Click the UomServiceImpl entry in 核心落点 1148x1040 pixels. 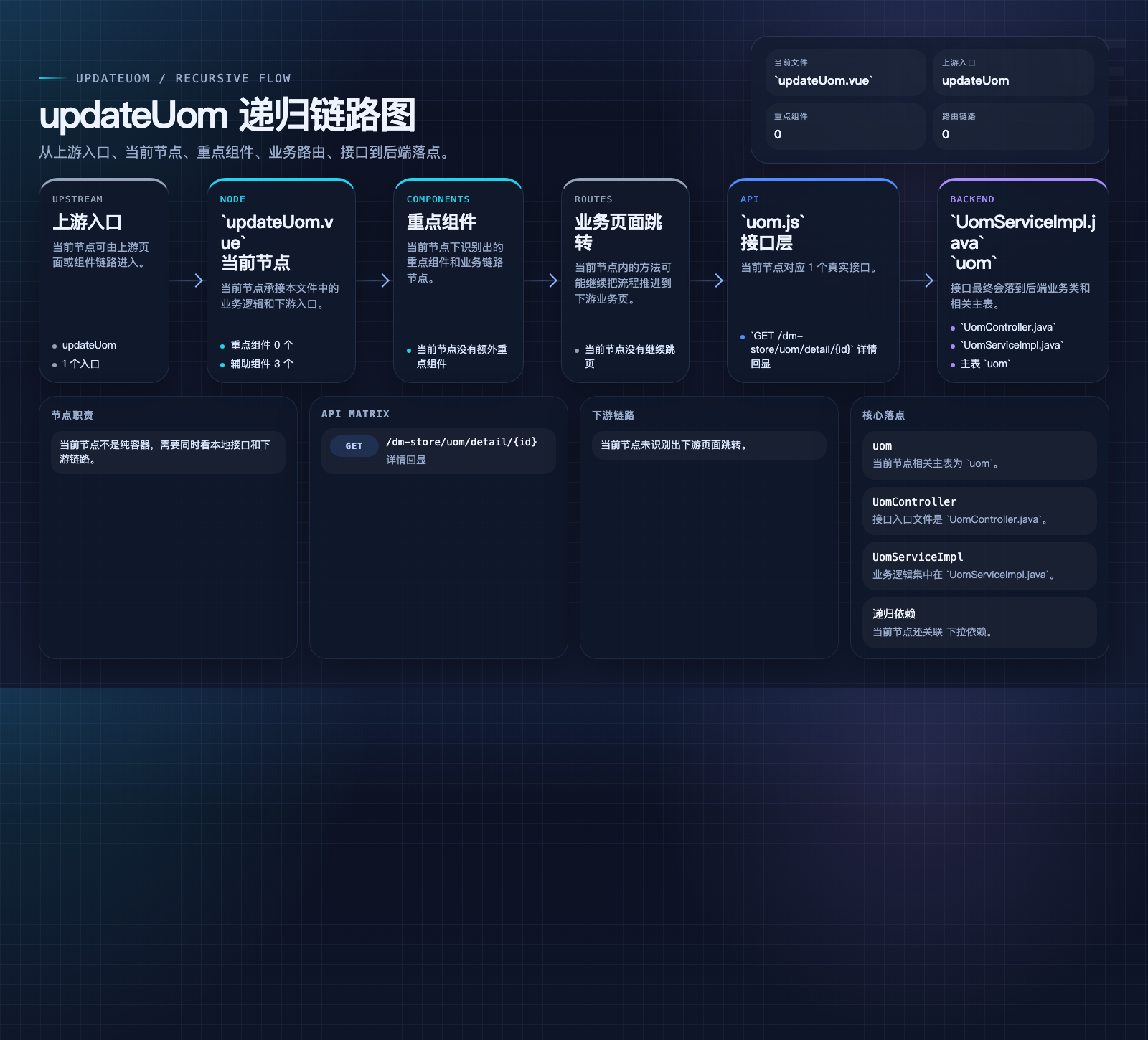click(x=979, y=566)
